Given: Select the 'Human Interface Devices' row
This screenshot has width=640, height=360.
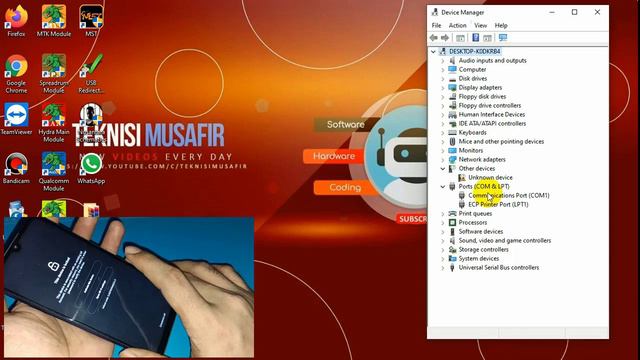Looking at the screenshot, I should pos(492,115).
